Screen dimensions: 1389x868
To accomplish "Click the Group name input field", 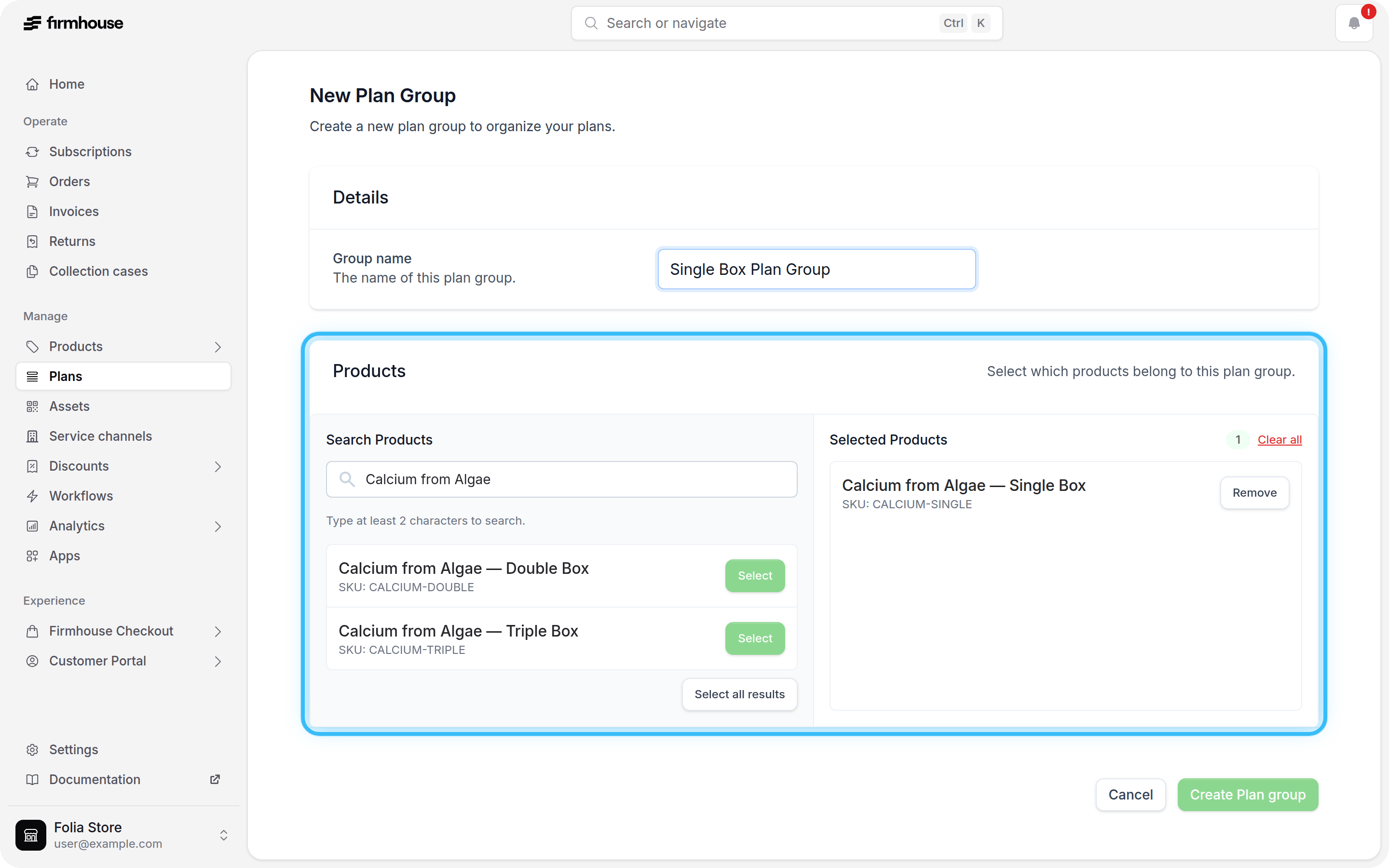I will click(816, 269).
